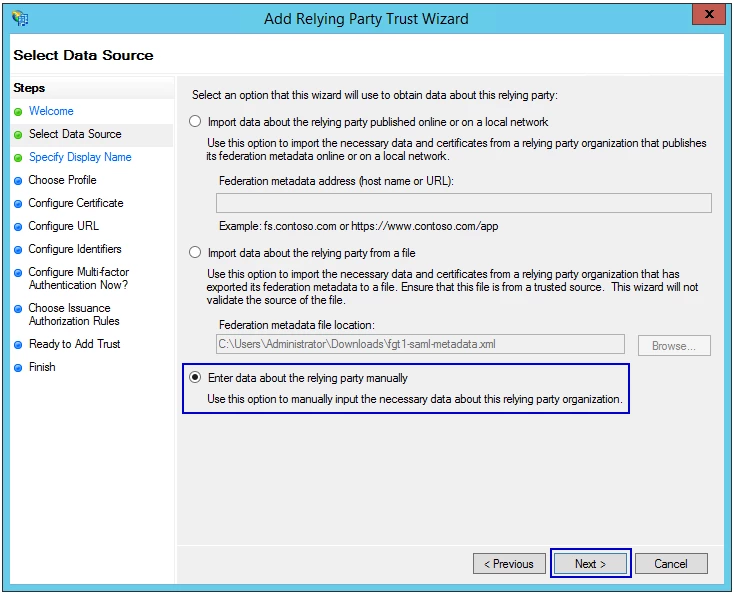
Task: Click the Finish step text
Action: click(42, 367)
